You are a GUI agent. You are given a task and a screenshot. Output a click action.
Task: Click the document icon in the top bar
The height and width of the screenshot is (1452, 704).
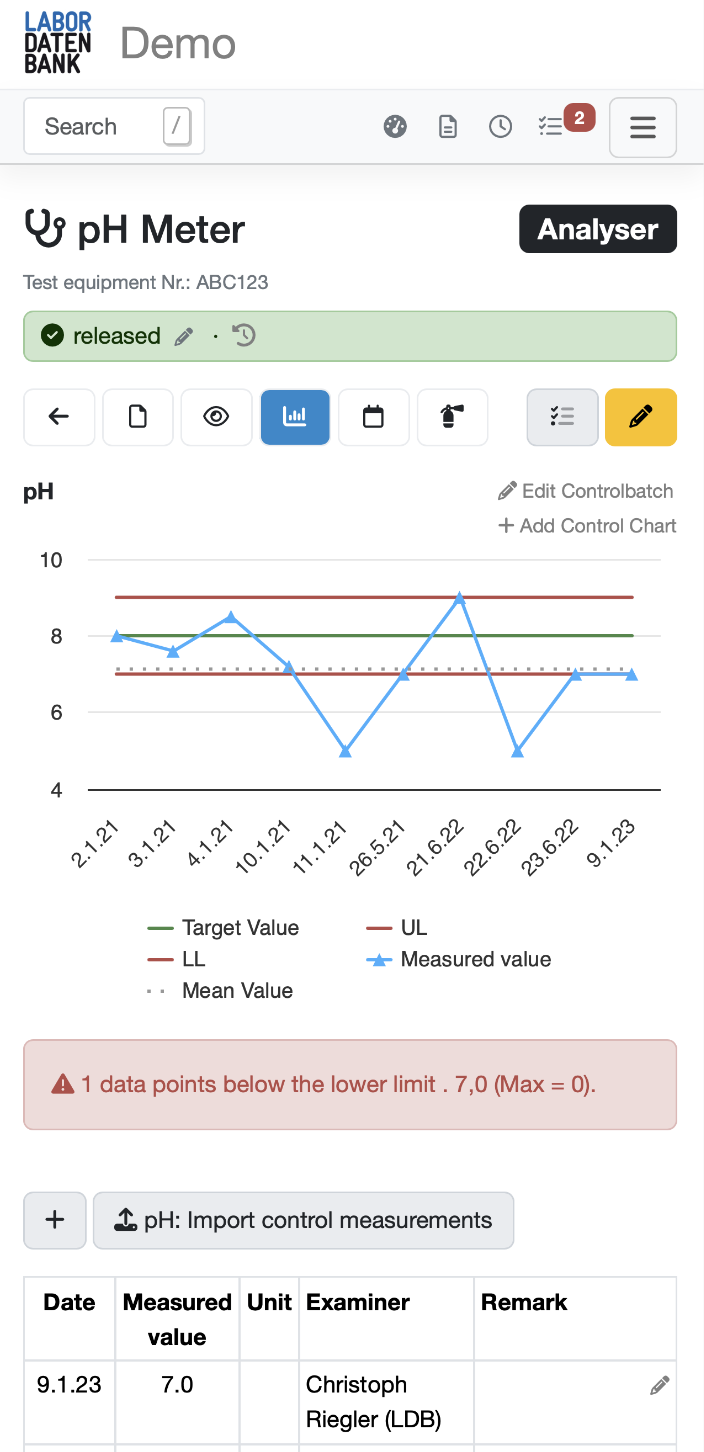click(x=448, y=127)
